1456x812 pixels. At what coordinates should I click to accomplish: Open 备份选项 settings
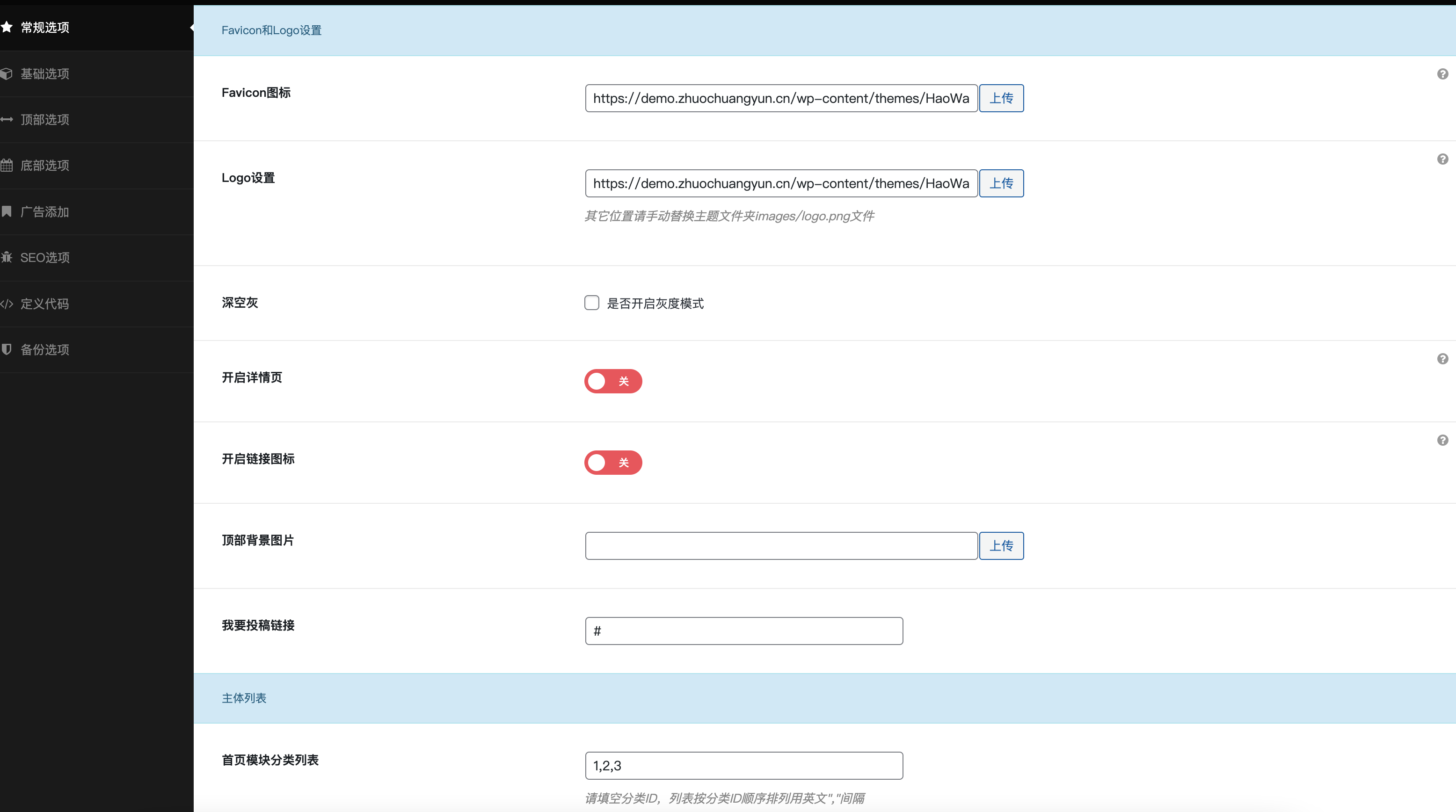tap(97, 349)
